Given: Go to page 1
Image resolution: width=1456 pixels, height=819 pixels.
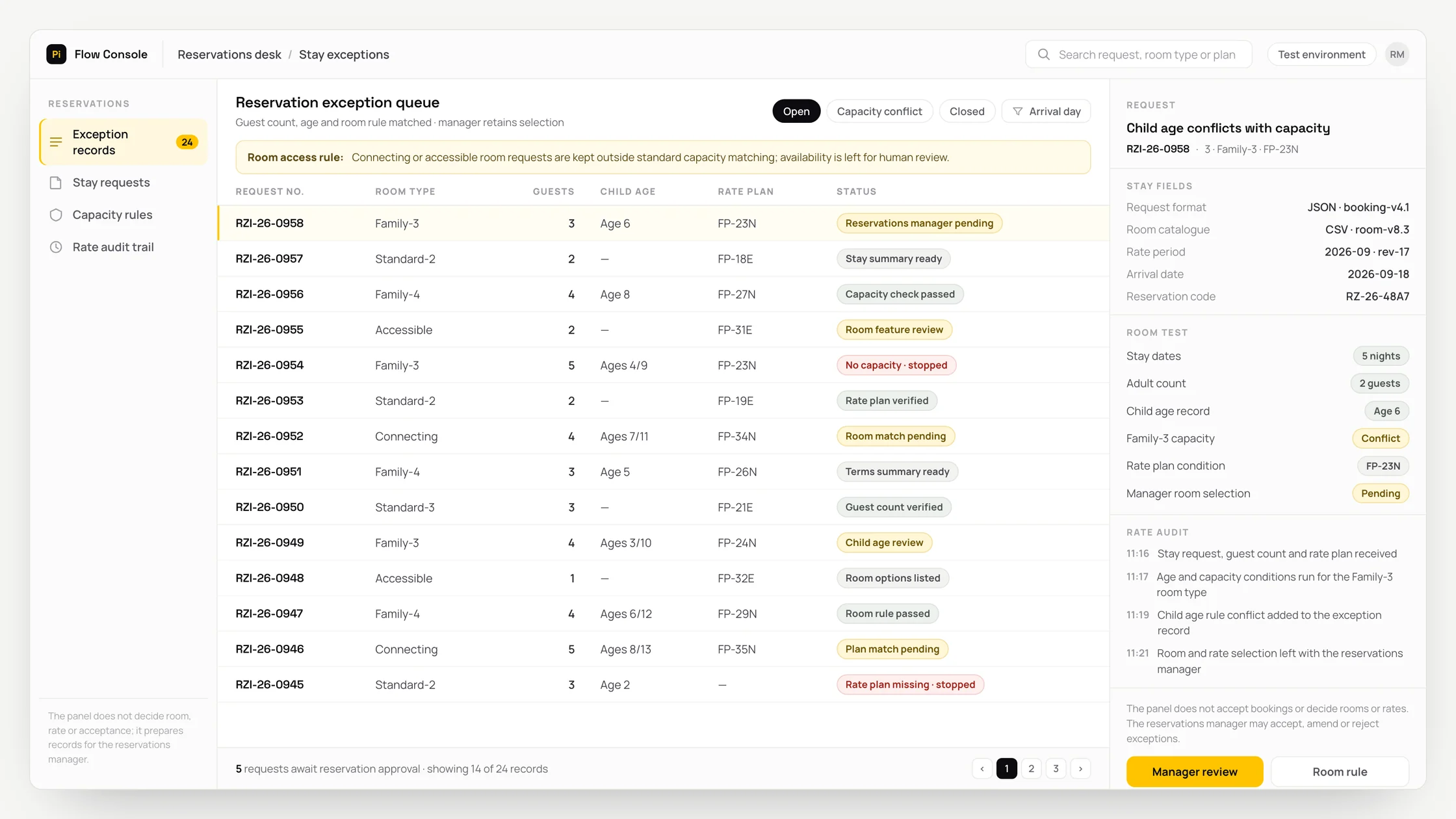Looking at the screenshot, I should pyautogui.click(x=1007, y=769).
